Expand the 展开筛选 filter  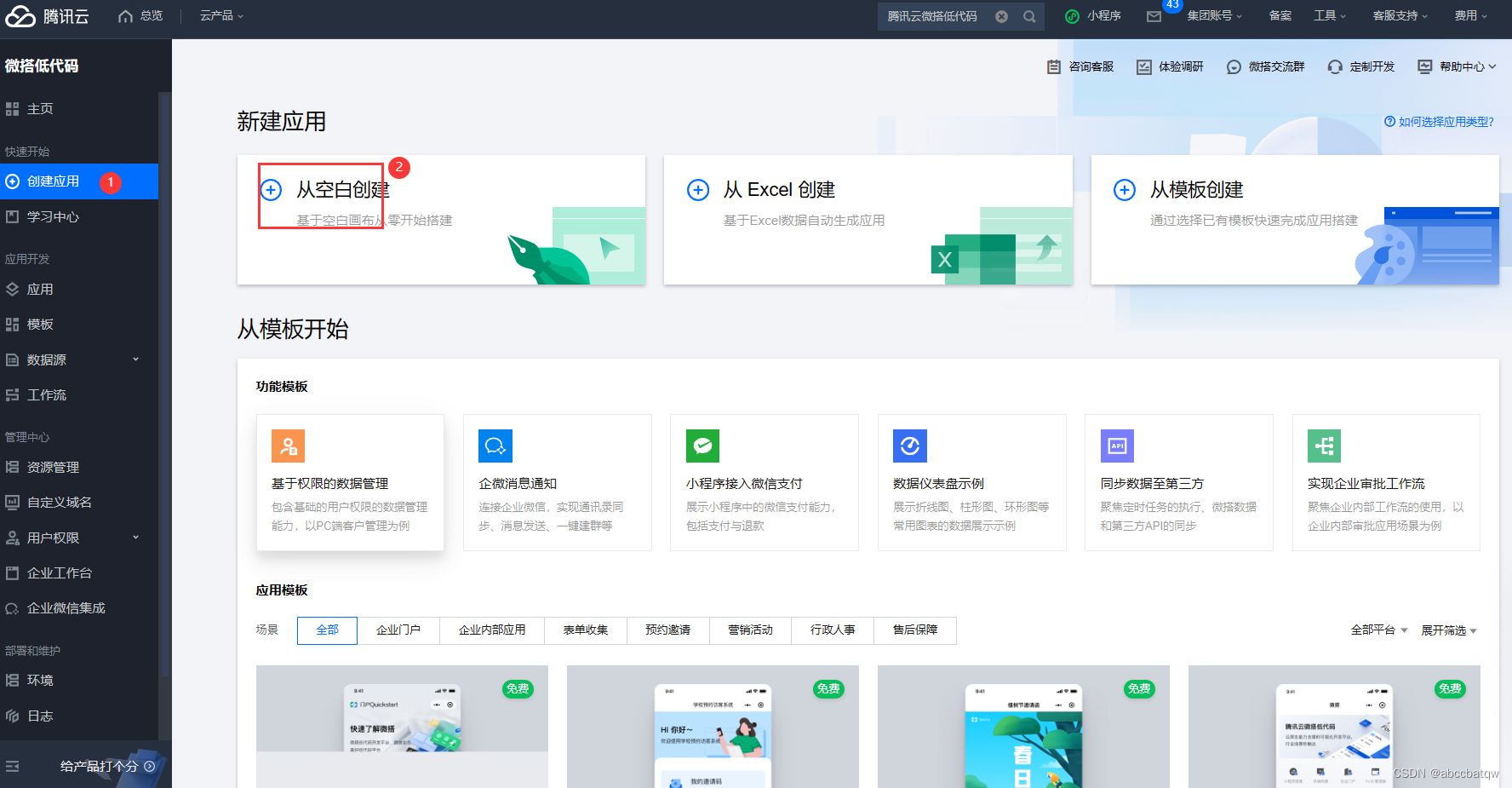(x=1449, y=630)
